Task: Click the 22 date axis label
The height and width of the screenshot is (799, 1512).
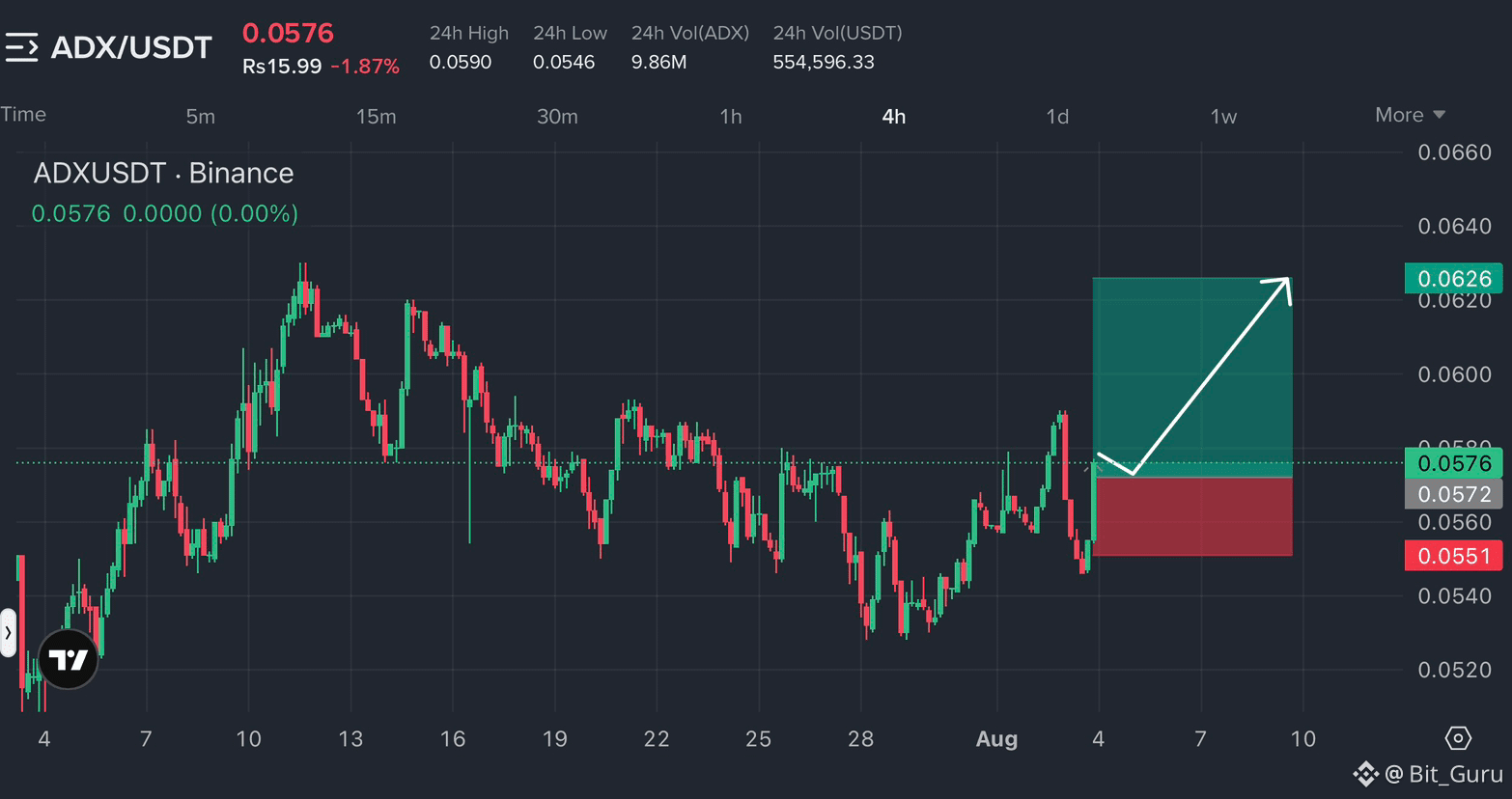Action: pos(657,739)
